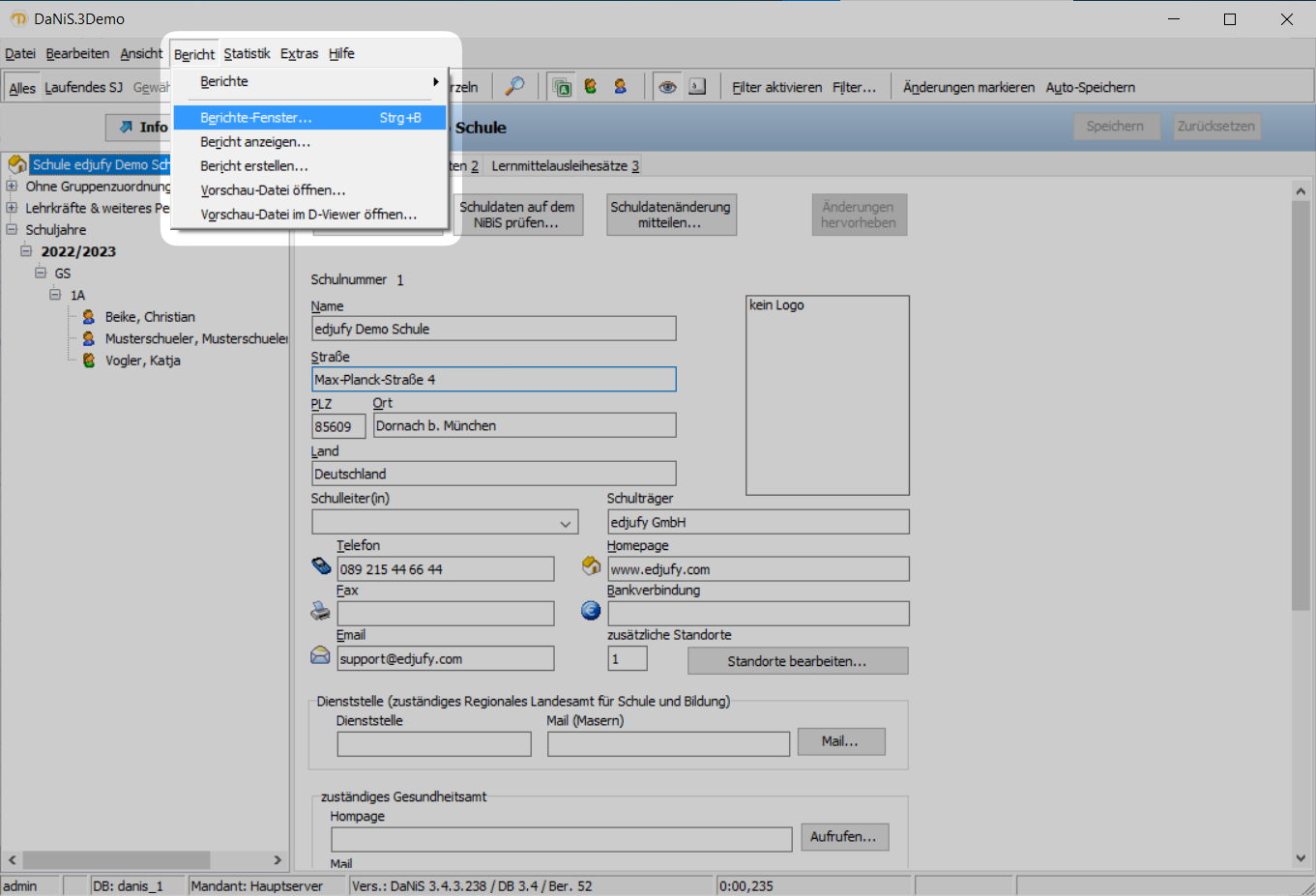This screenshot has height=896, width=1316.
Task: Collapse the Schuljahre tree node
Action: click(12, 230)
